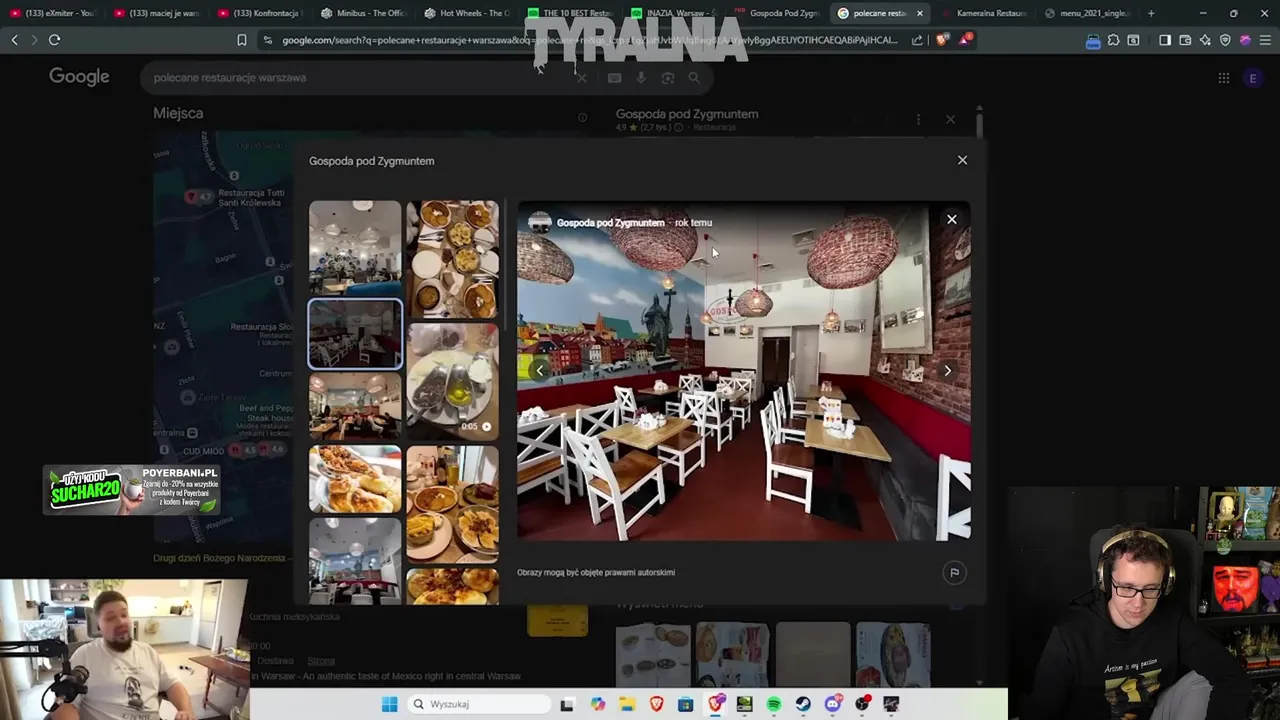
Task: Open the pierogi dish thumbnail
Action: pos(355,479)
